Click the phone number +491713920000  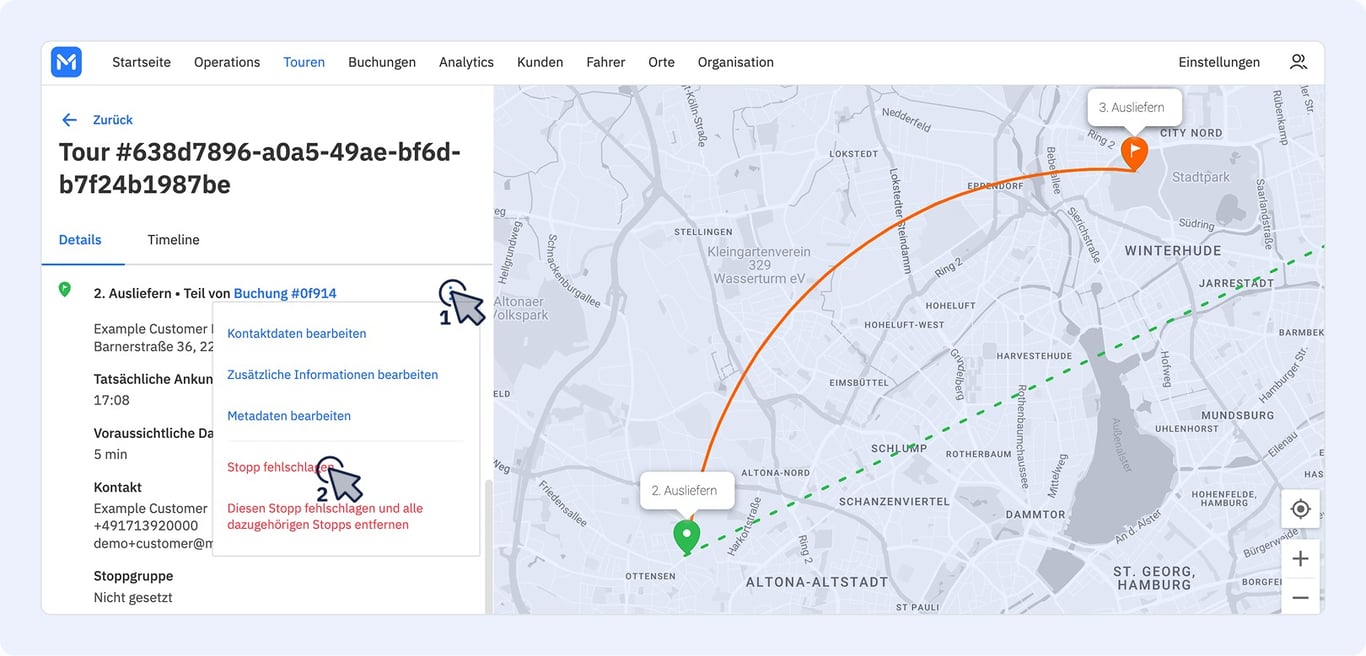(146, 525)
